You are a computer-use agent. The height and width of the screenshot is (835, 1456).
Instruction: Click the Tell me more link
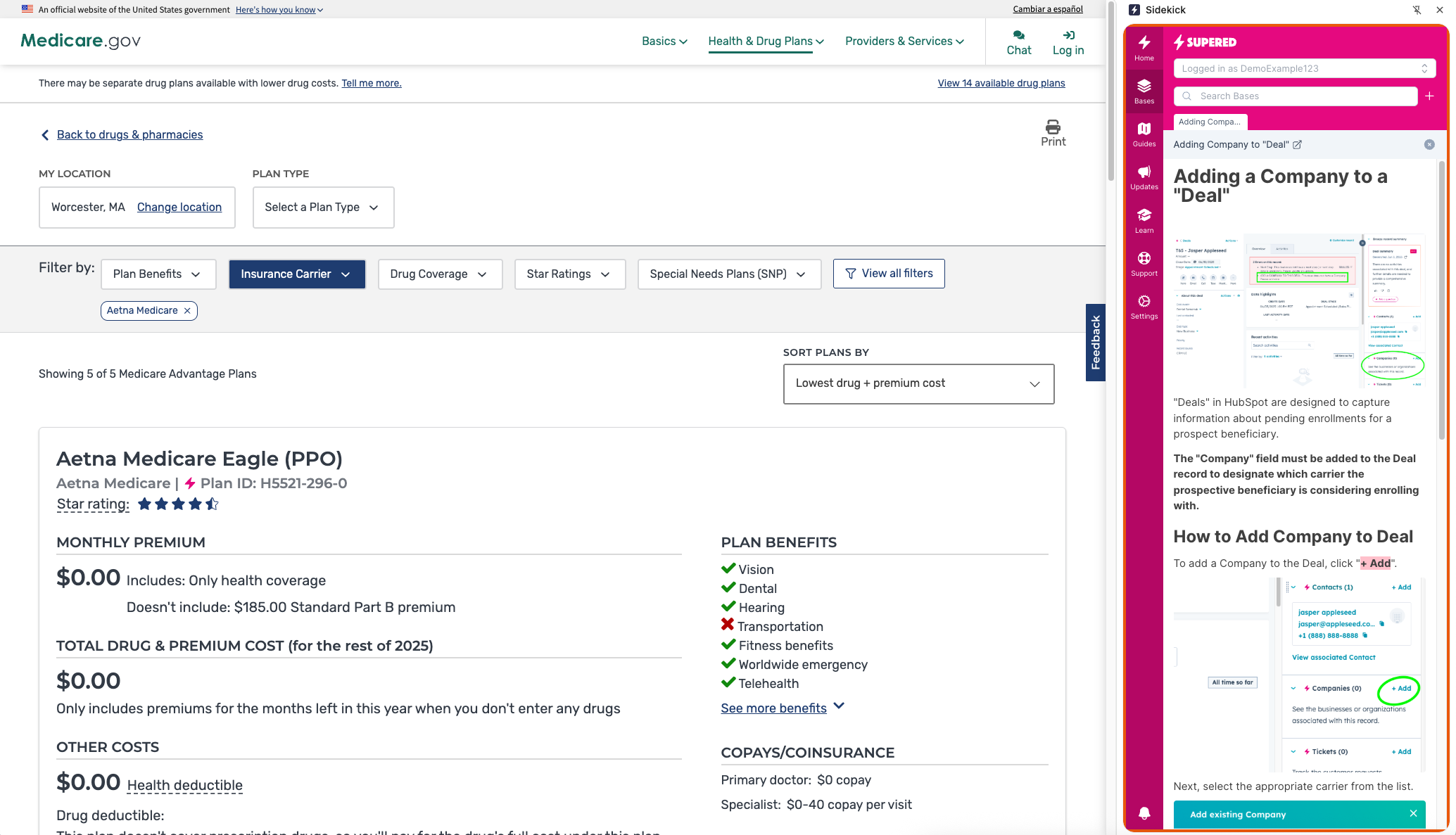click(372, 83)
